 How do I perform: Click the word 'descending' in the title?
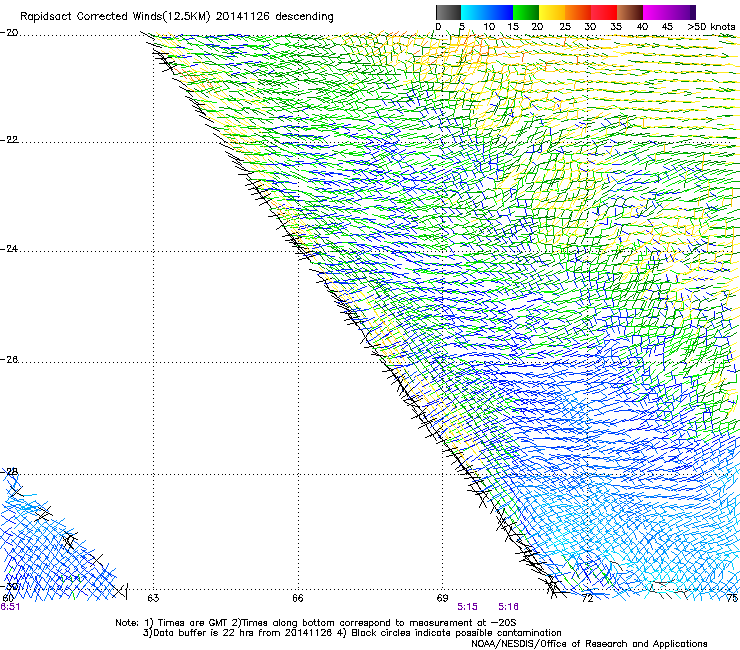(x=304, y=17)
